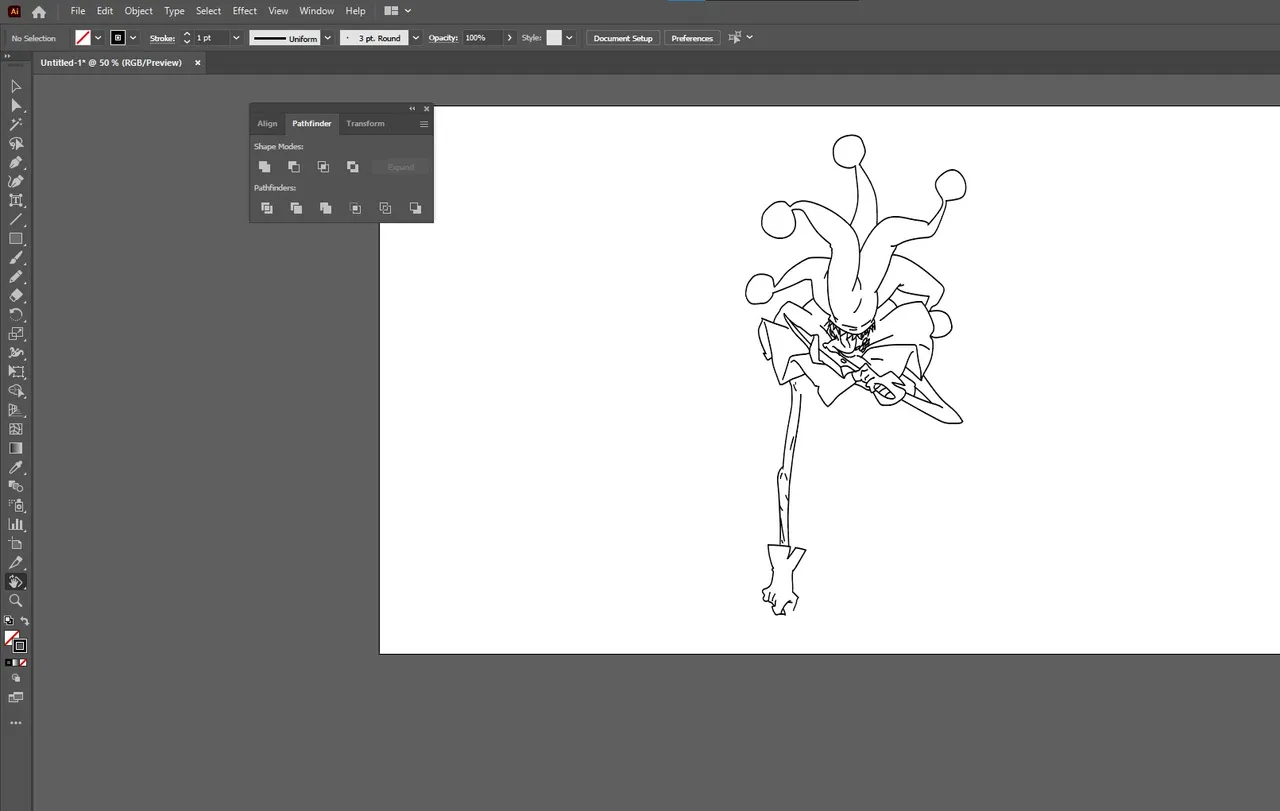Screen dimensions: 1280x811
Task: Toggle the drawing mode icon
Action: (16, 678)
